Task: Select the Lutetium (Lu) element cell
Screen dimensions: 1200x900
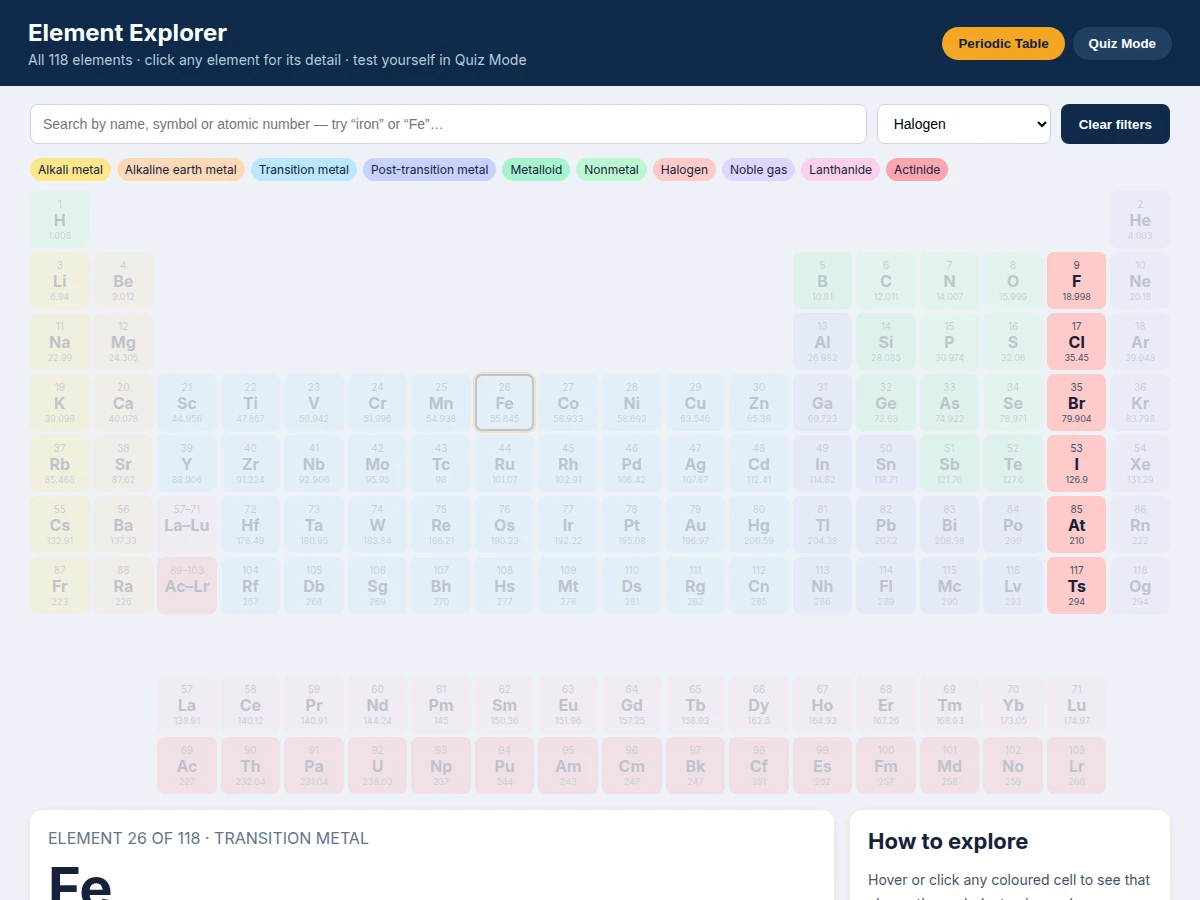Action: point(1076,705)
